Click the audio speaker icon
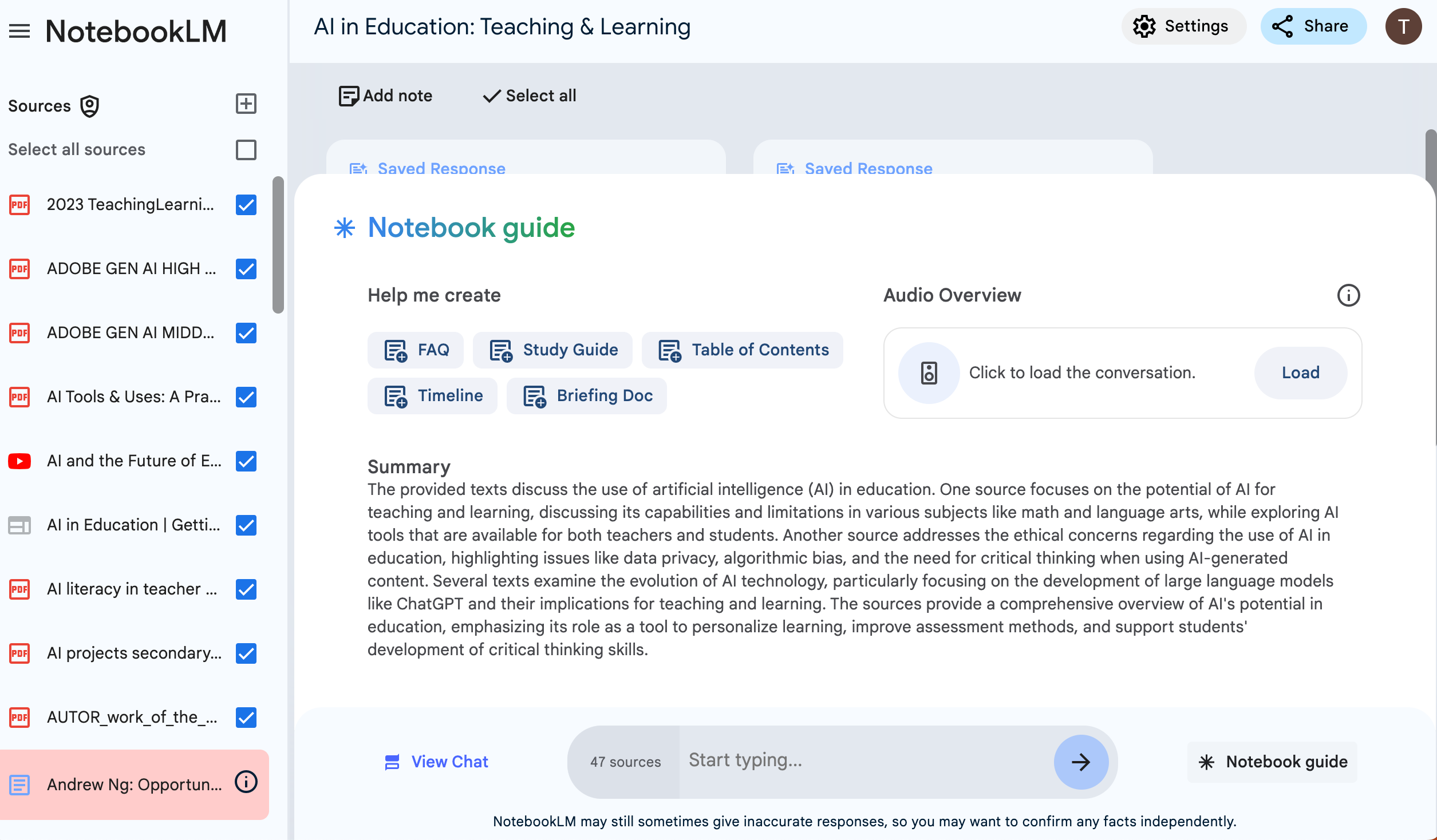 (x=929, y=373)
